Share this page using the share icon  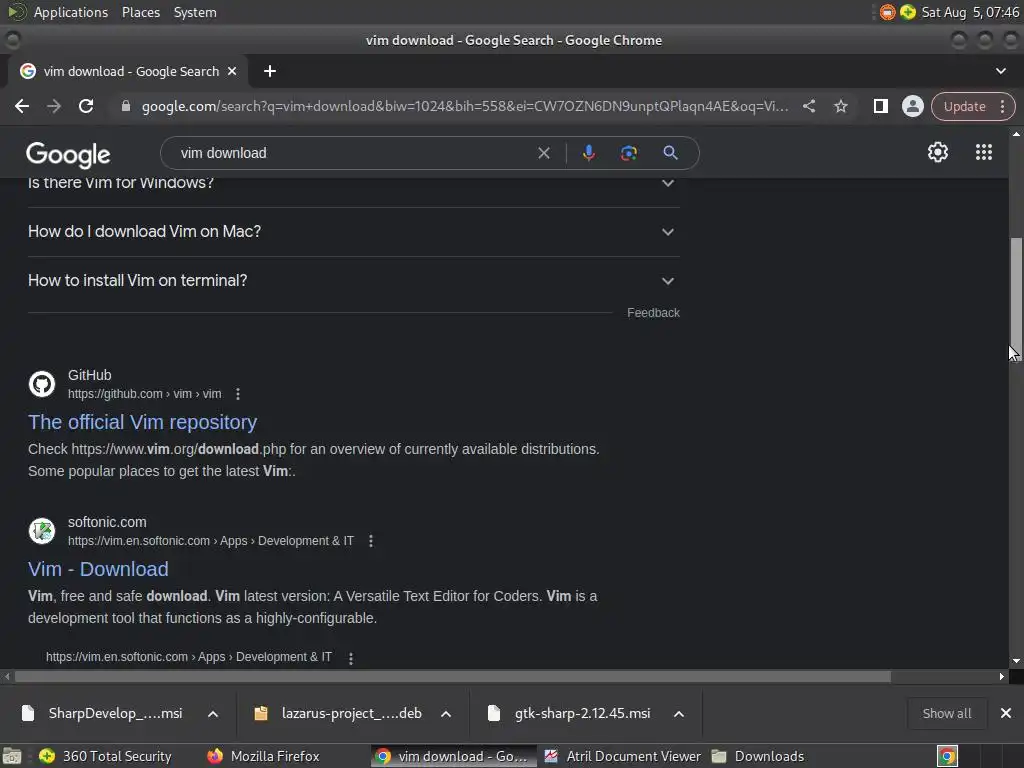(808, 106)
